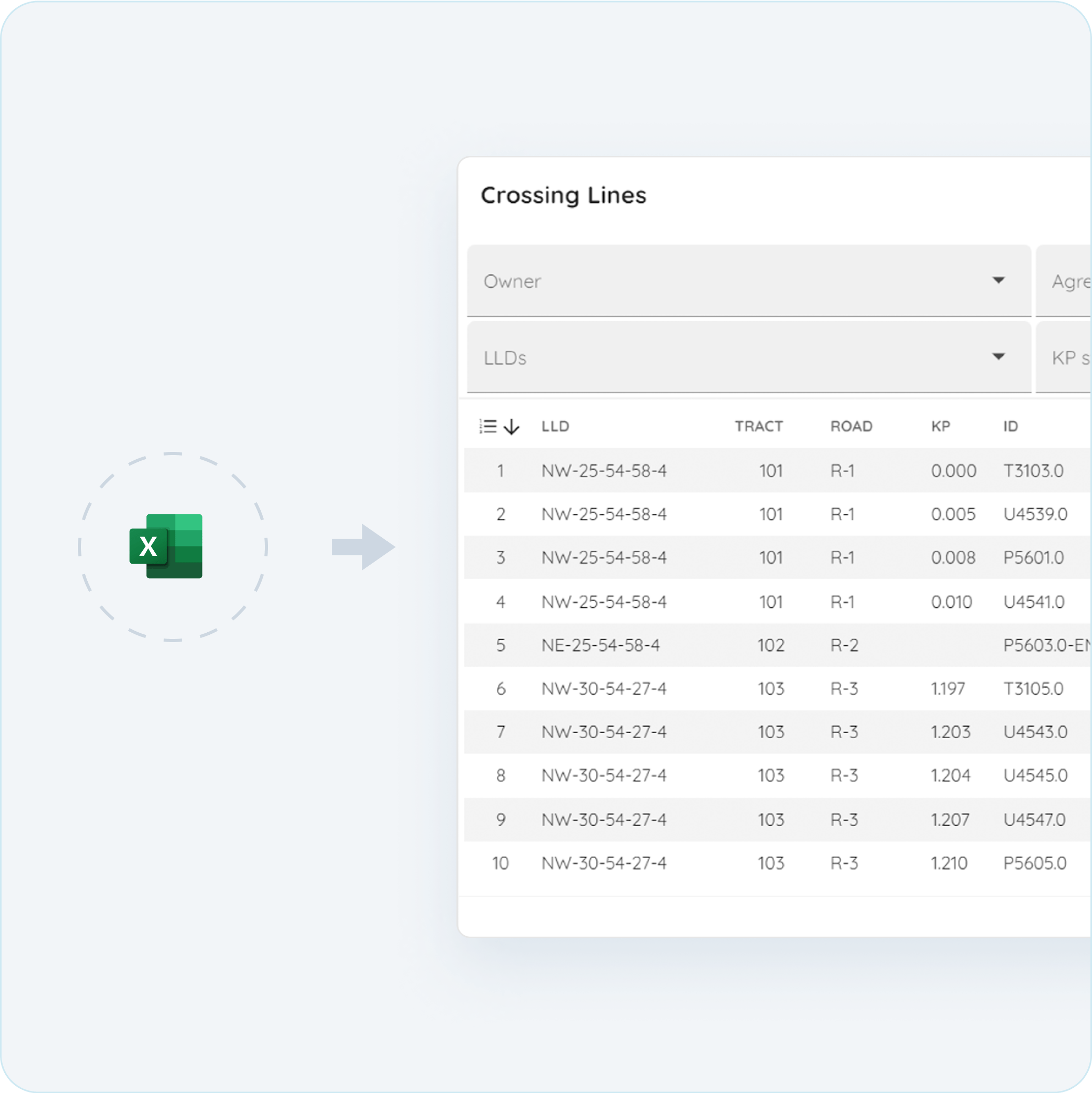Image resolution: width=1092 pixels, height=1093 pixels.
Task: Sort by the KP column header
Action: tap(940, 426)
